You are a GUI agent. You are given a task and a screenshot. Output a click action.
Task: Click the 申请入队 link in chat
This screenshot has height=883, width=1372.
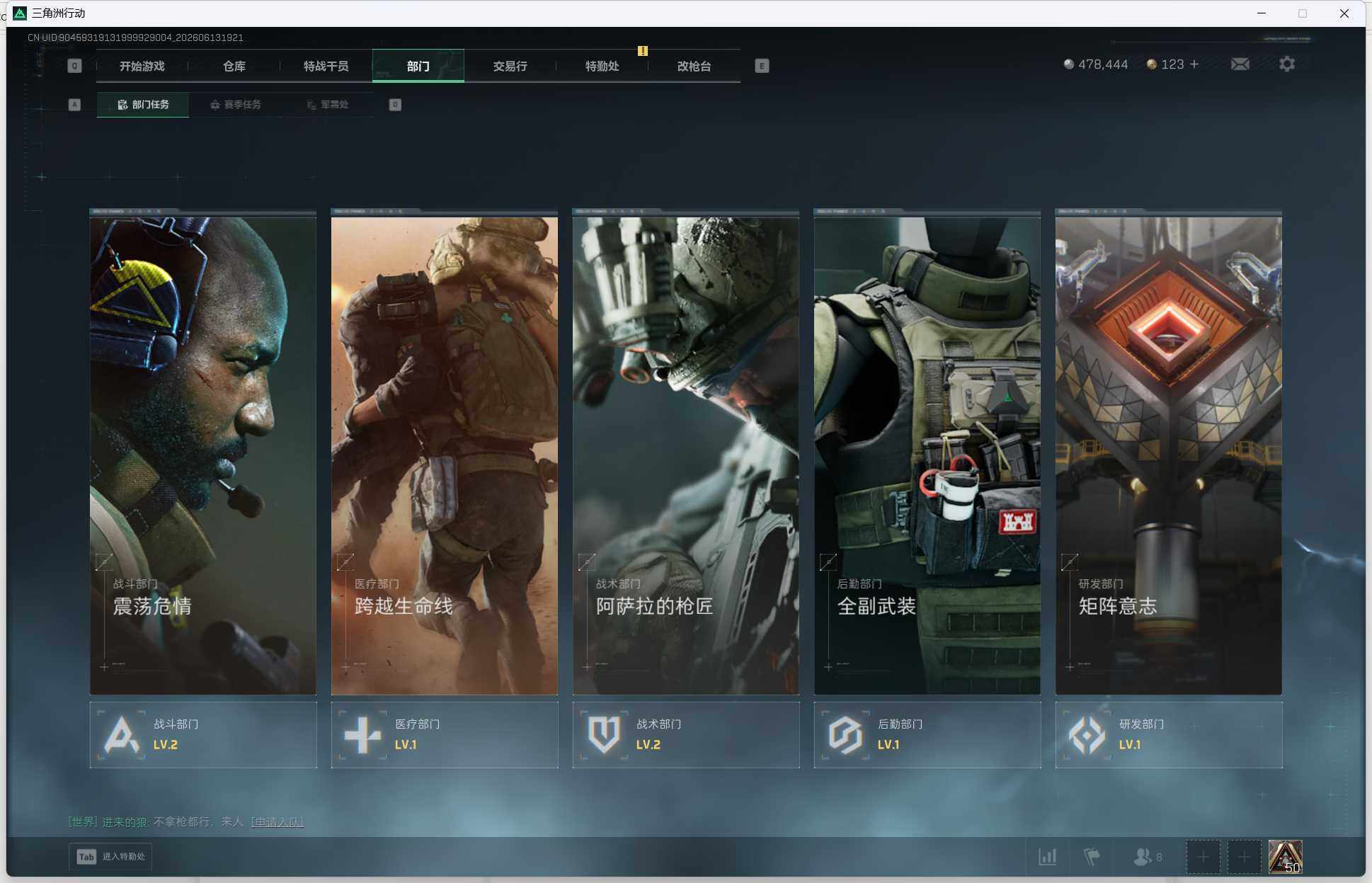(x=278, y=822)
